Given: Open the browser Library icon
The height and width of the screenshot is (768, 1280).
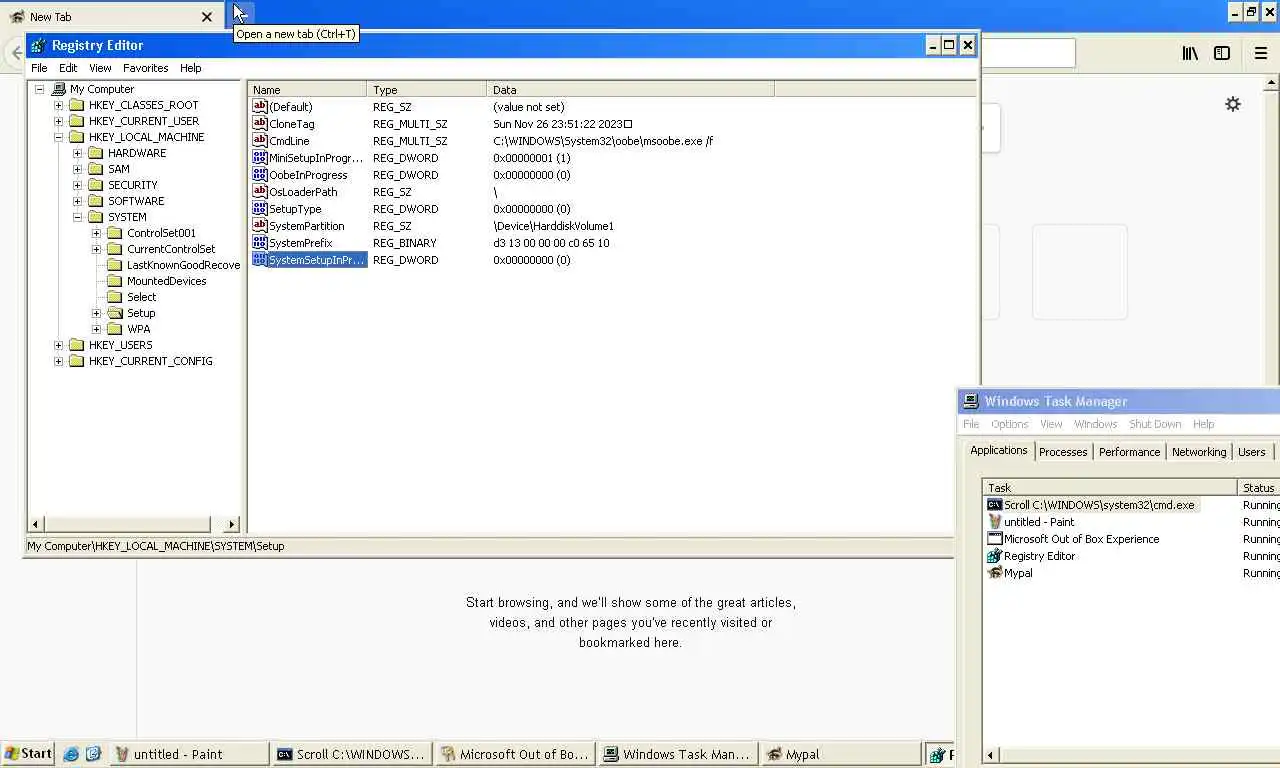Looking at the screenshot, I should tap(1190, 53).
